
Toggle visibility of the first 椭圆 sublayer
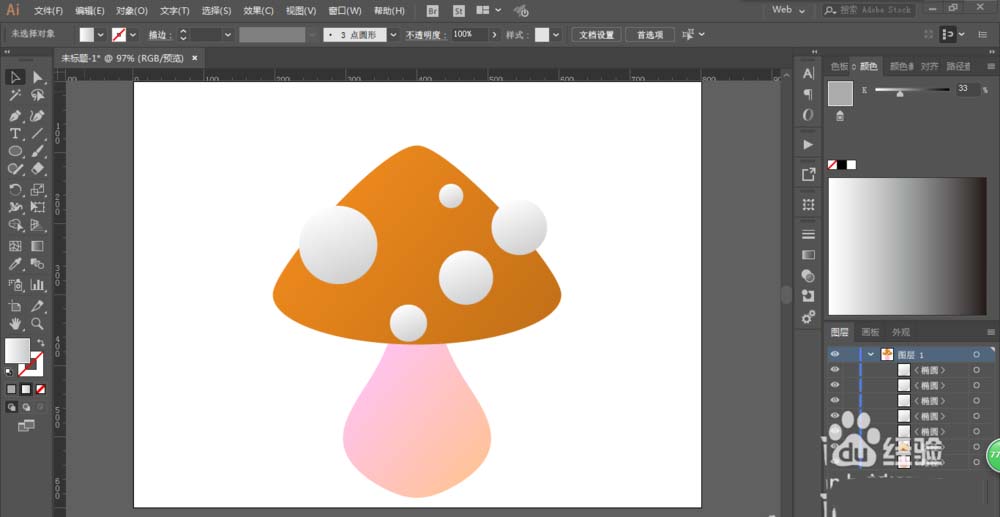[835, 370]
